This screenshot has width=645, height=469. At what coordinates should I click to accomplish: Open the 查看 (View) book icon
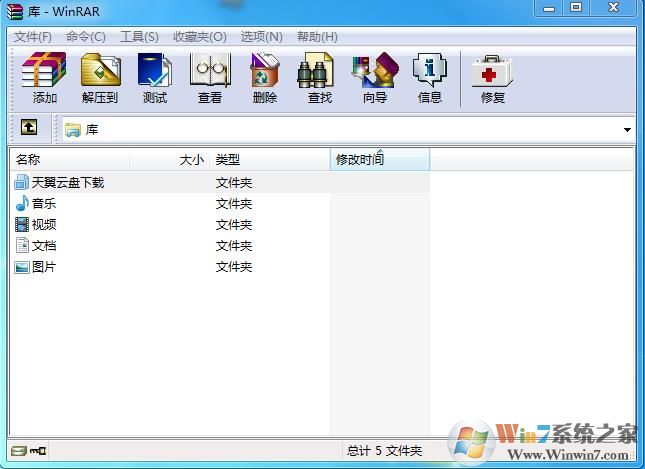(210, 78)
